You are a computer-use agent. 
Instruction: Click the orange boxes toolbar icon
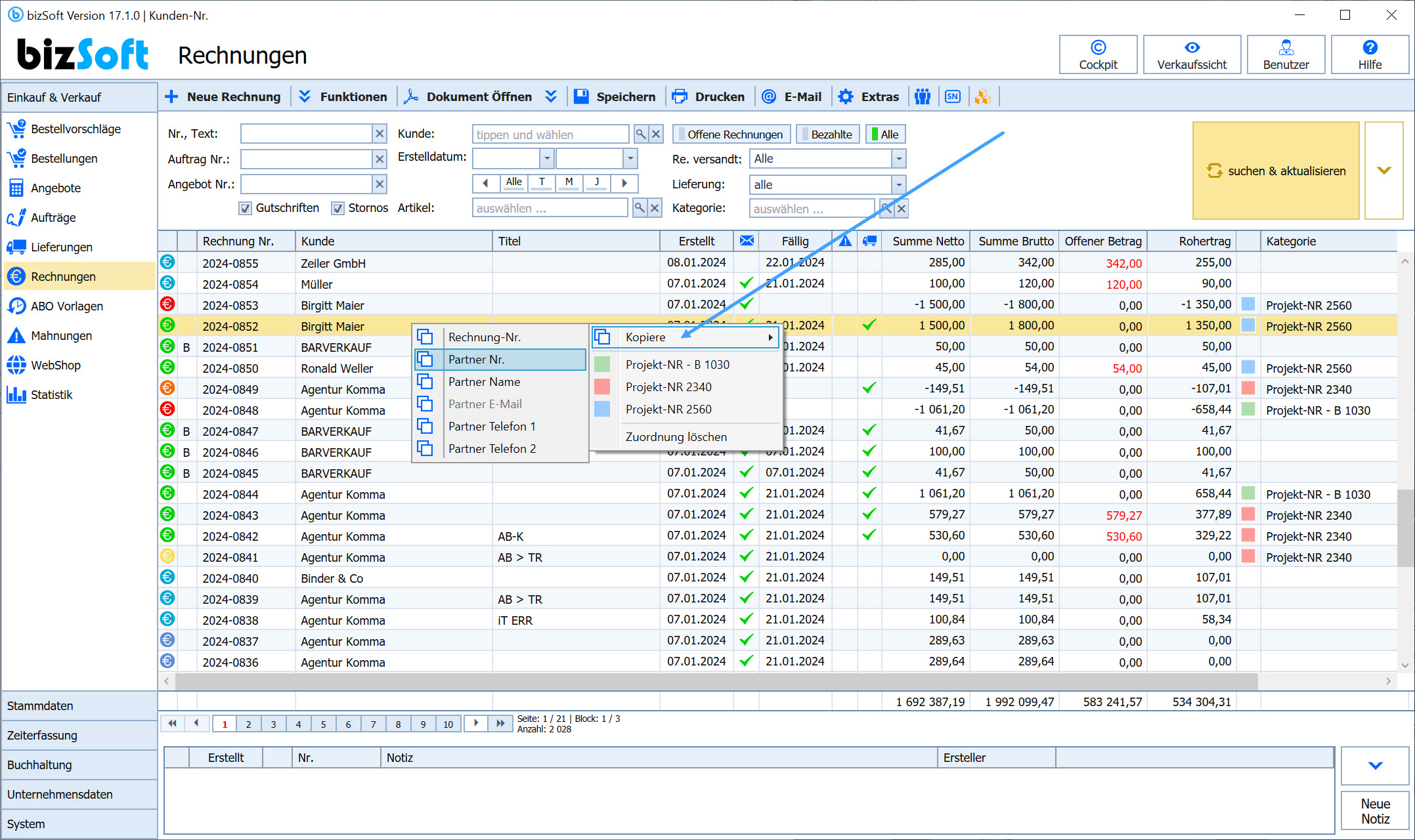pyautogui.click(x=983, y=96)
